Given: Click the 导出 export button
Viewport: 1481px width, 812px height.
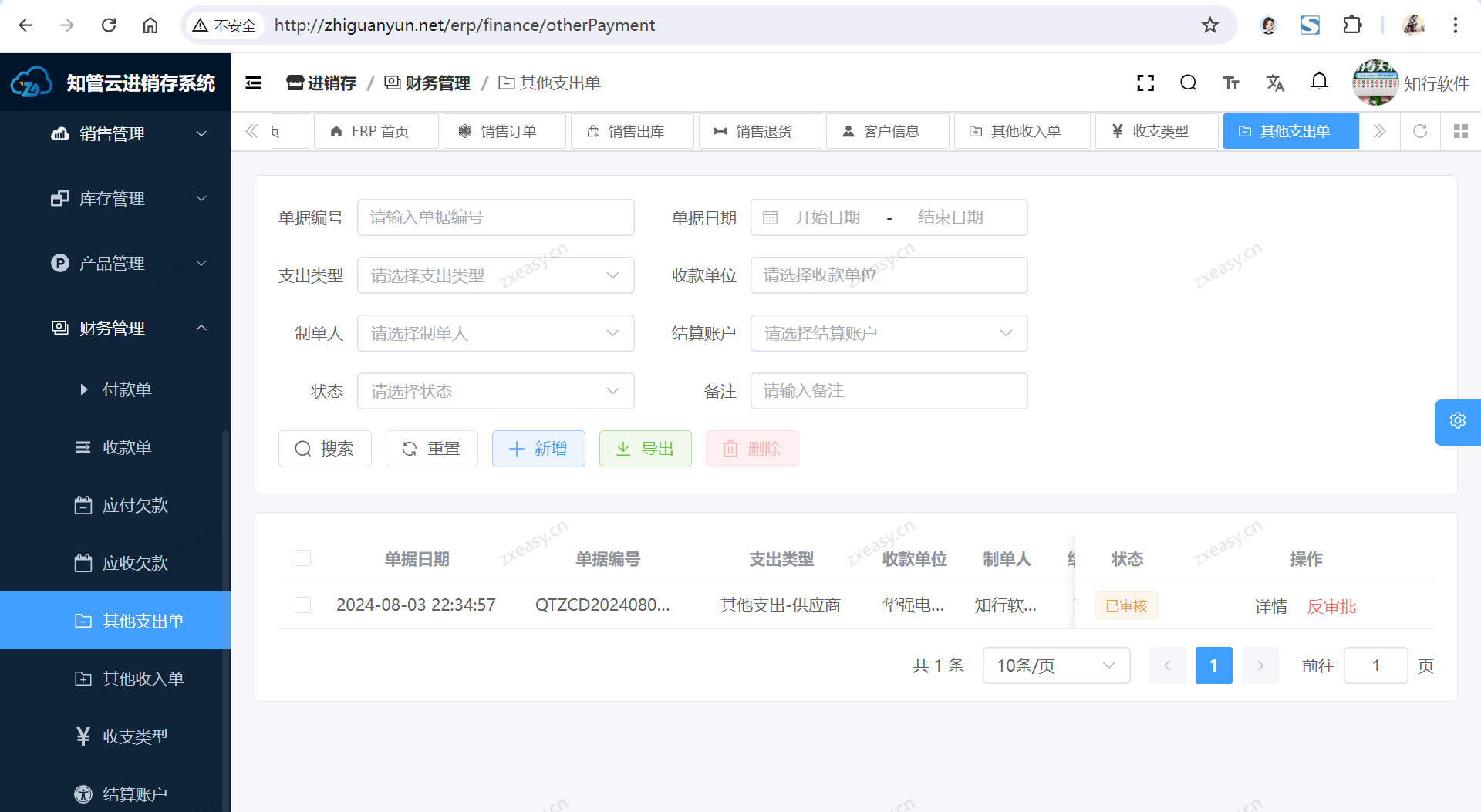Looking at the screenshot, I should tap(645, 449).
